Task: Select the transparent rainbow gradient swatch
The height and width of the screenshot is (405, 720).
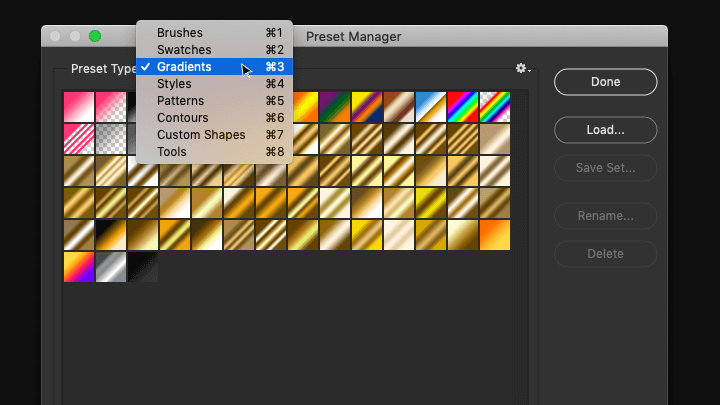Action: [495, 107]
